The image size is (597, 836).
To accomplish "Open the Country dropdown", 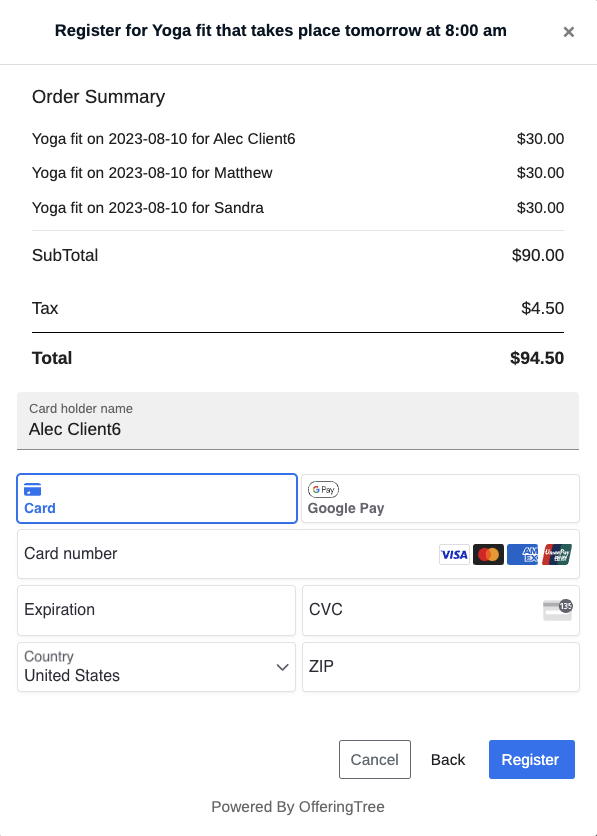I will [x=156, y=667].
